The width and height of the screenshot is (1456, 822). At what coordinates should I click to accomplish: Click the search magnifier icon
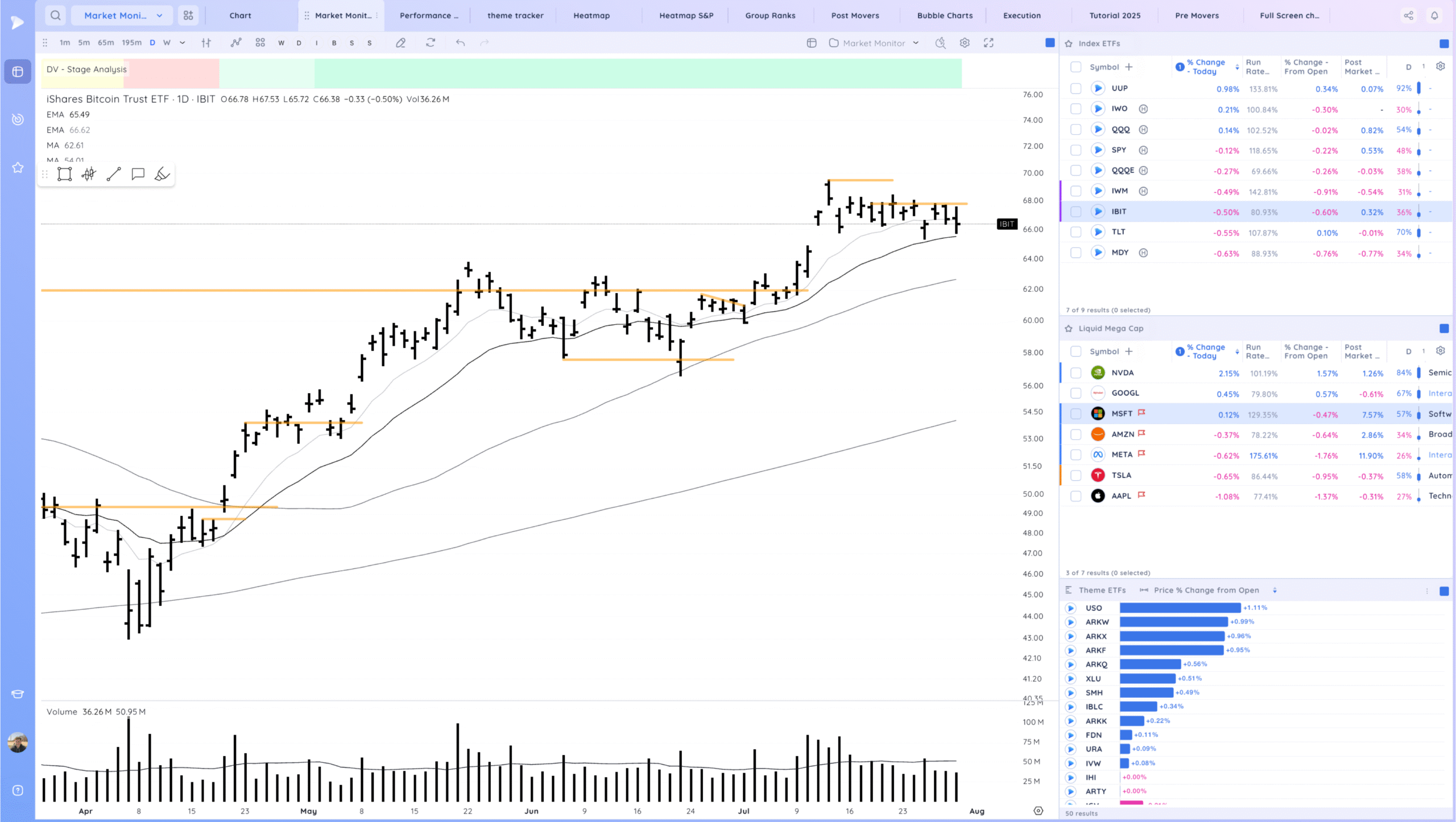55,15
